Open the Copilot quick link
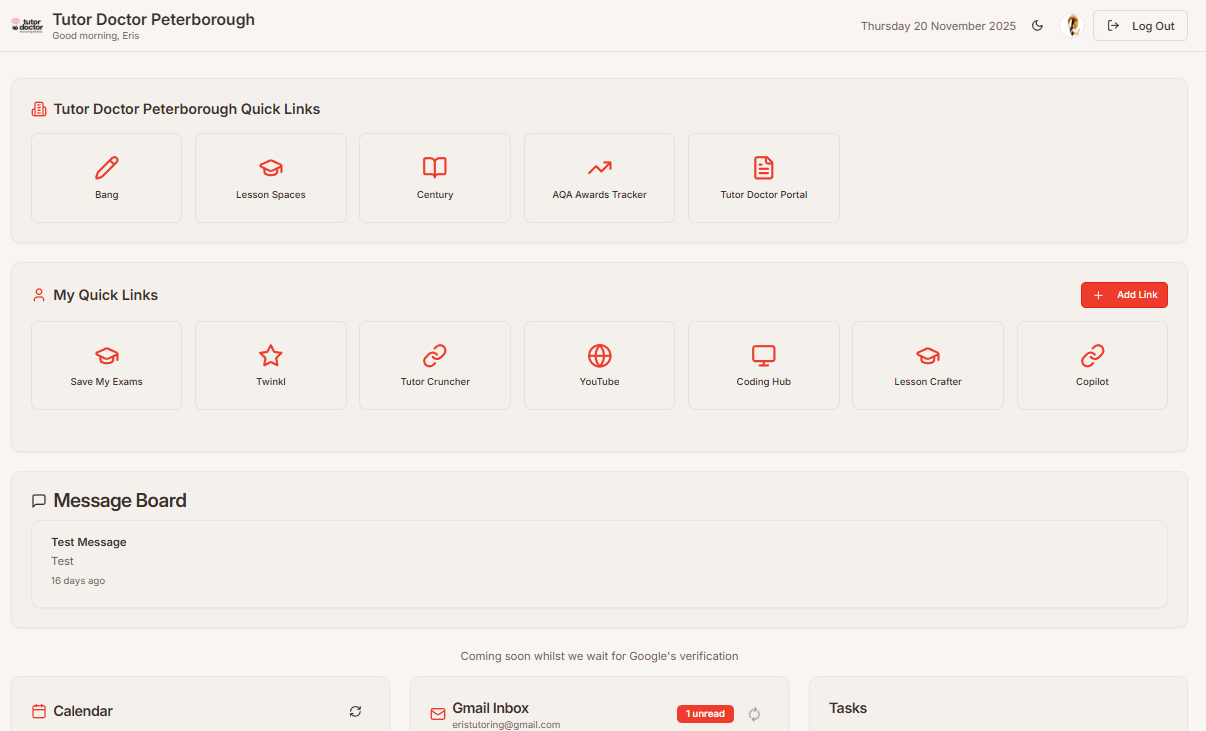The image size is (1206, 731). click(x=1092, y=365)
